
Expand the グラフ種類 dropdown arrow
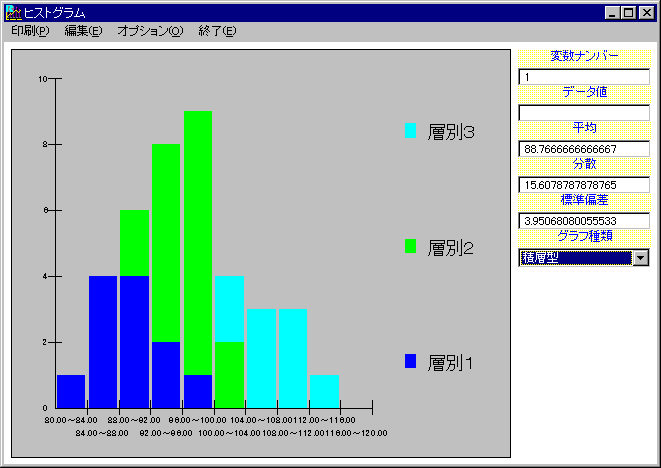point(640,258)
